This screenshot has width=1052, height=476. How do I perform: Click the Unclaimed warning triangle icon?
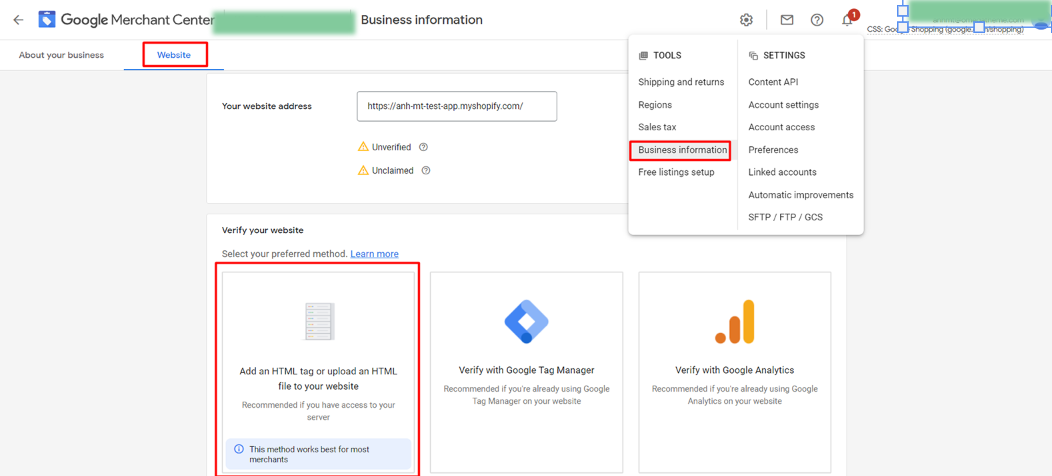pos(363,170)
